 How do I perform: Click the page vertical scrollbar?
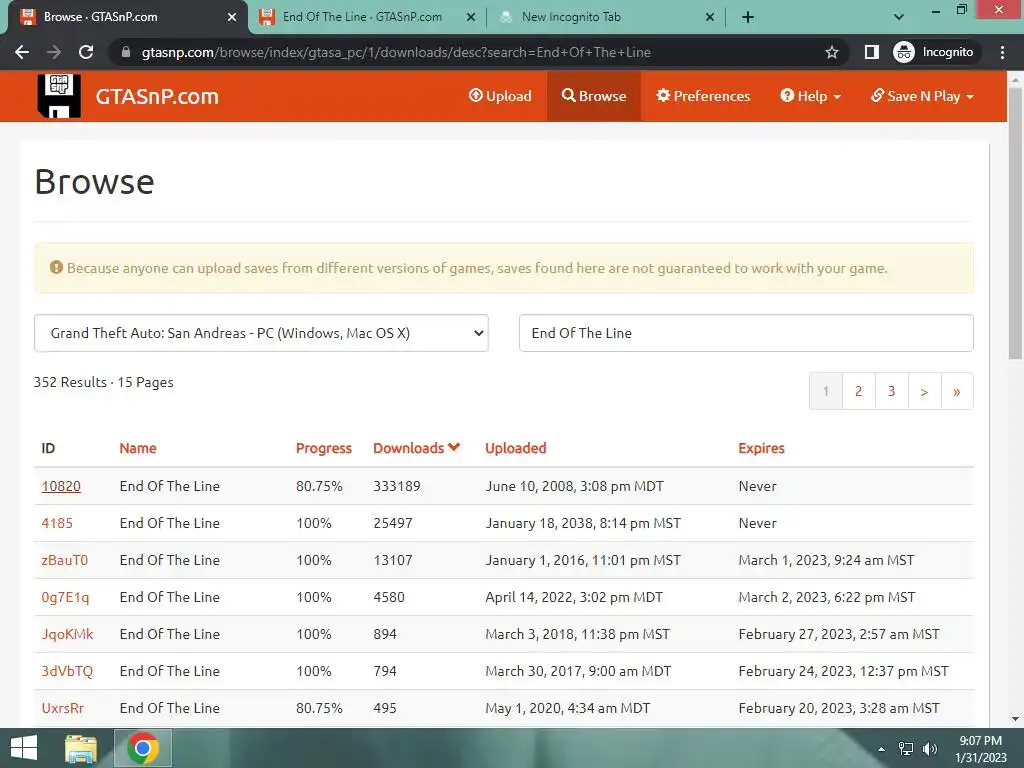[1016, 222]
